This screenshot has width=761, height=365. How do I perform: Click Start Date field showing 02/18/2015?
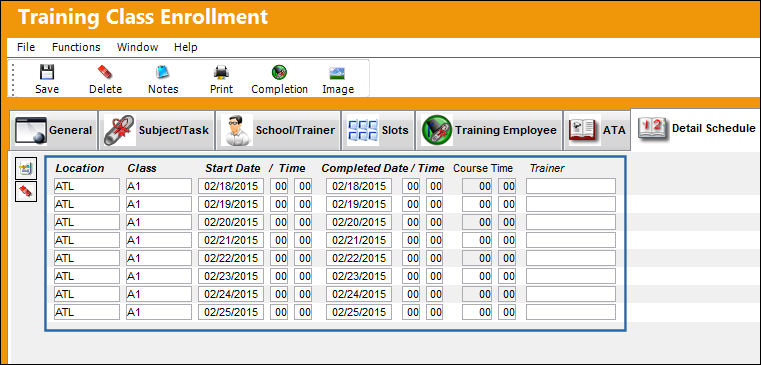231,186
